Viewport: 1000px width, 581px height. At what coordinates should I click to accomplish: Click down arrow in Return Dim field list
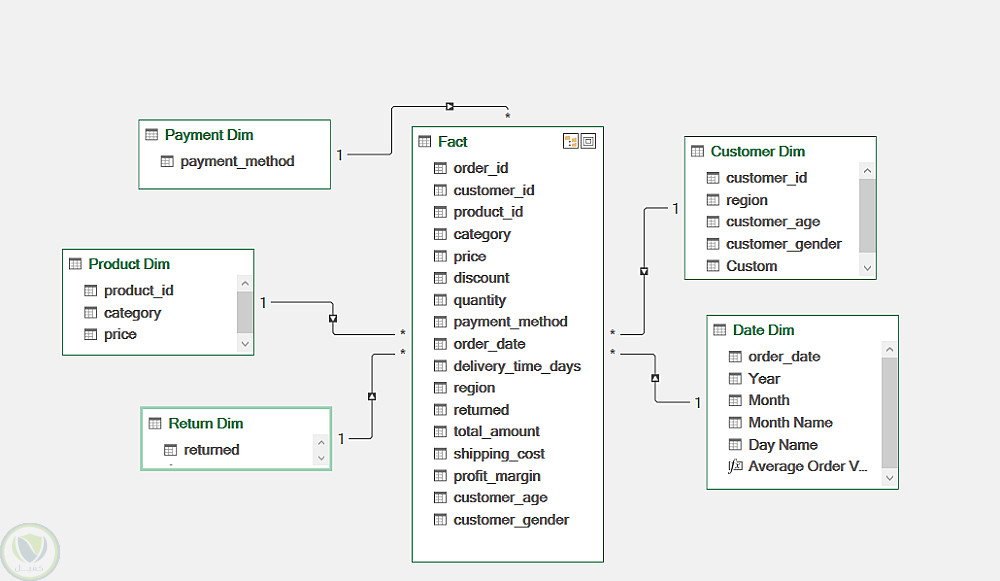click(321, 458)
